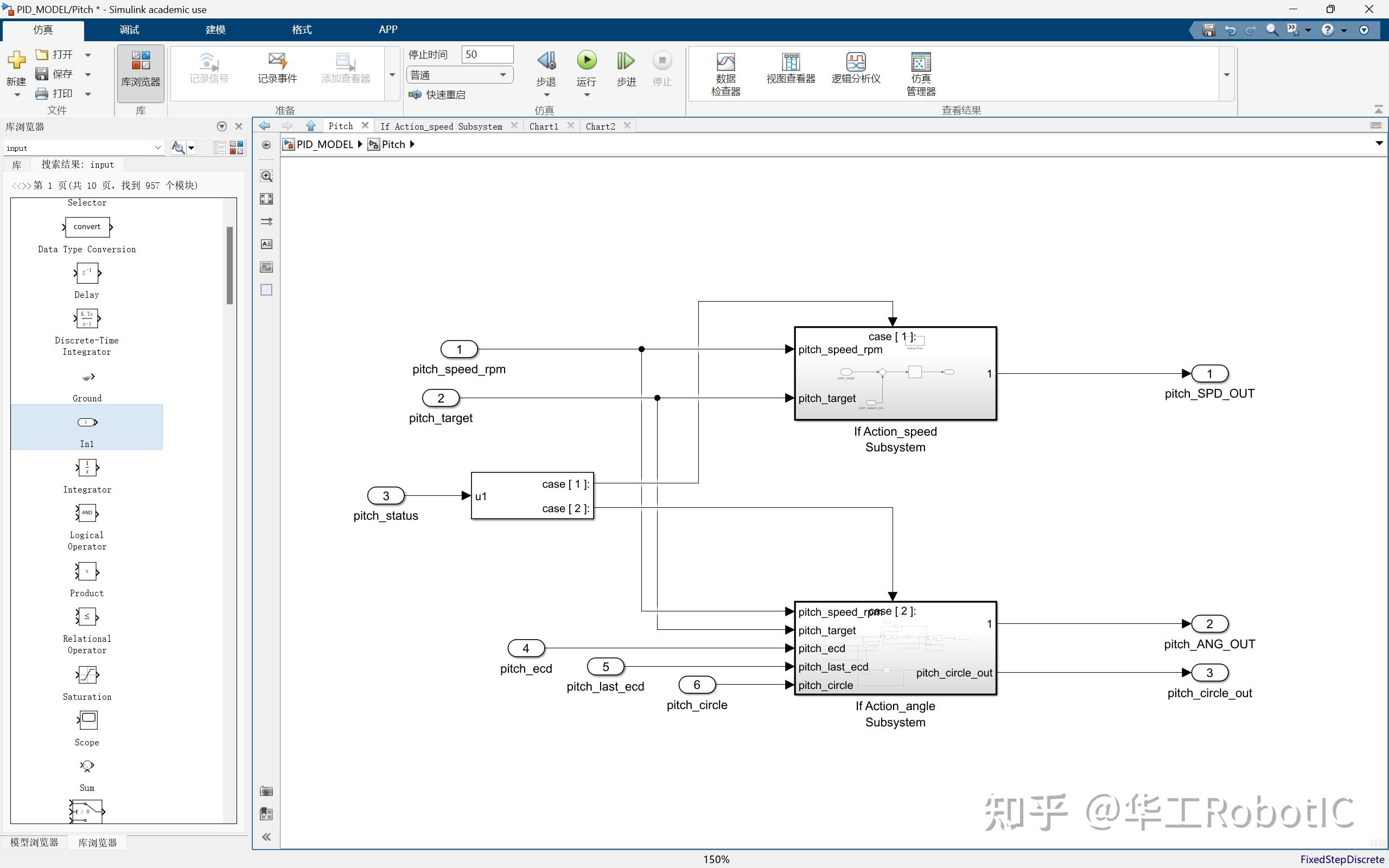Click Pitch in the breadcrumb path

393,145
